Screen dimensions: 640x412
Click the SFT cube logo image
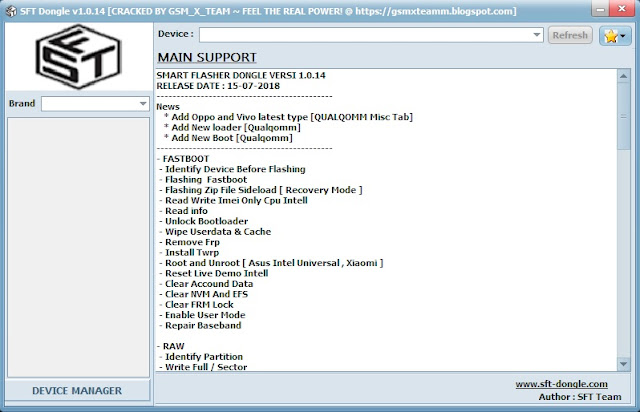78,56
